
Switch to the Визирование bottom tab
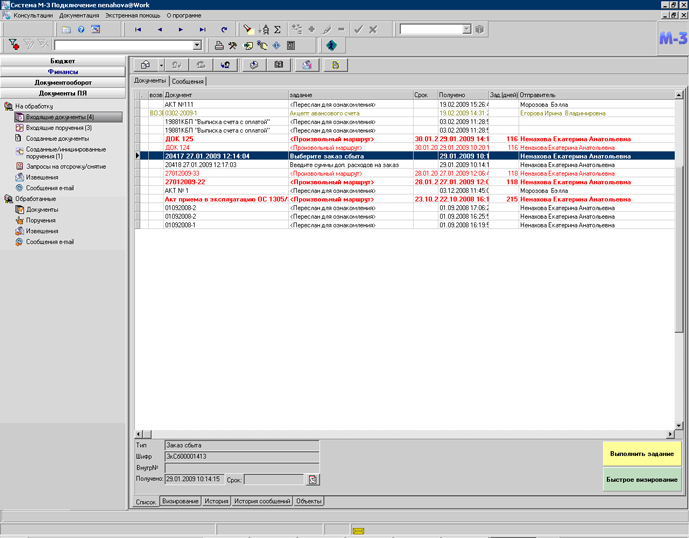180,501
